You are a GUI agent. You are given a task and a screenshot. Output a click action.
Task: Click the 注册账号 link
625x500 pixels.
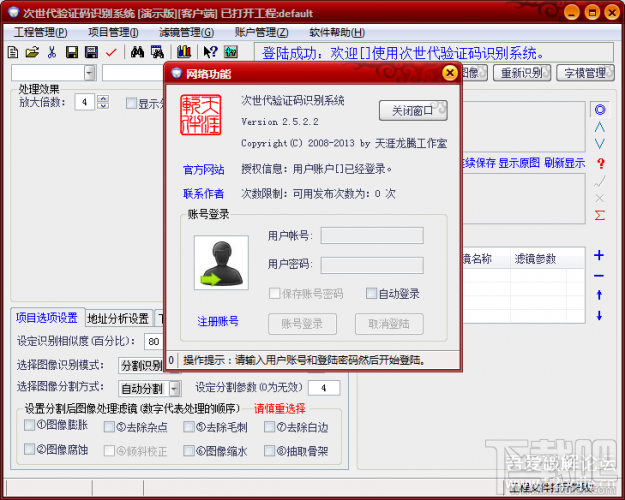point(218,321)
